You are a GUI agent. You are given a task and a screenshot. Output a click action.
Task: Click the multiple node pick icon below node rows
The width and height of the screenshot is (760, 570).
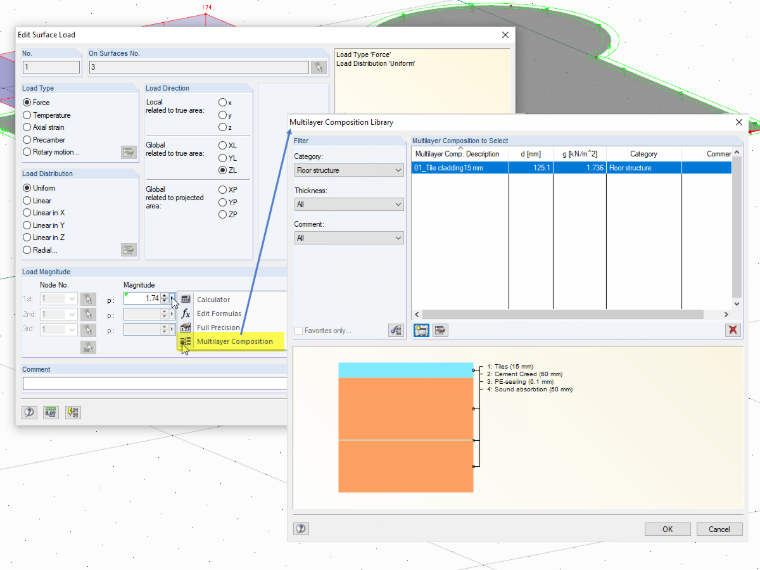(88, 348)
